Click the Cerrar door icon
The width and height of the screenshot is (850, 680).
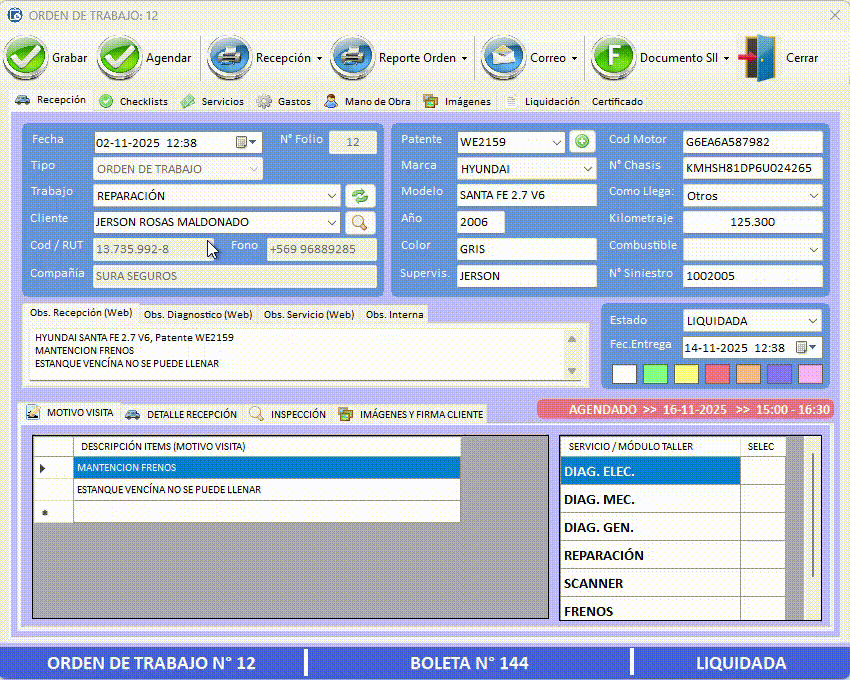click(759, 58)
